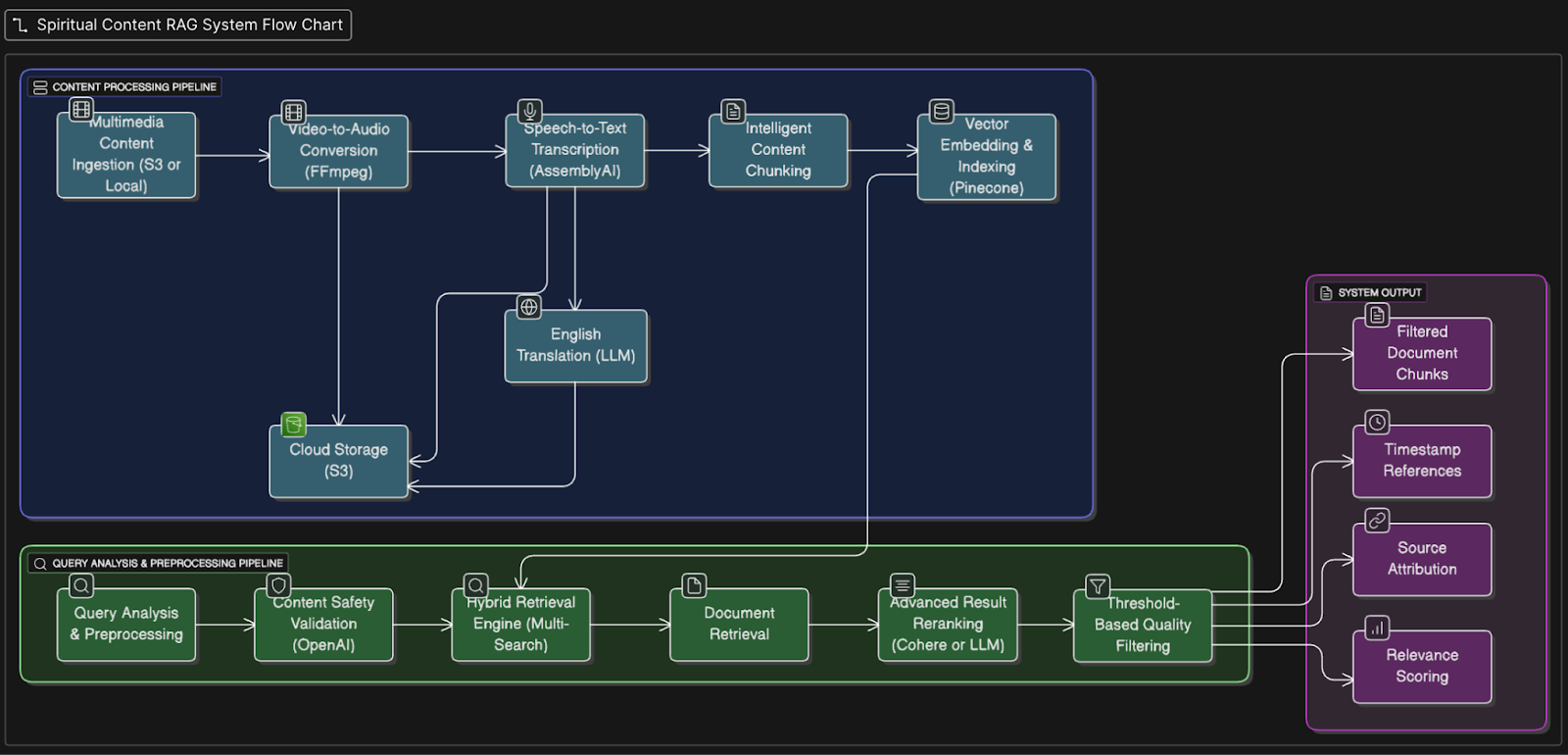Click the film icon on Multimedia Content Ingestion

[81, 110]
